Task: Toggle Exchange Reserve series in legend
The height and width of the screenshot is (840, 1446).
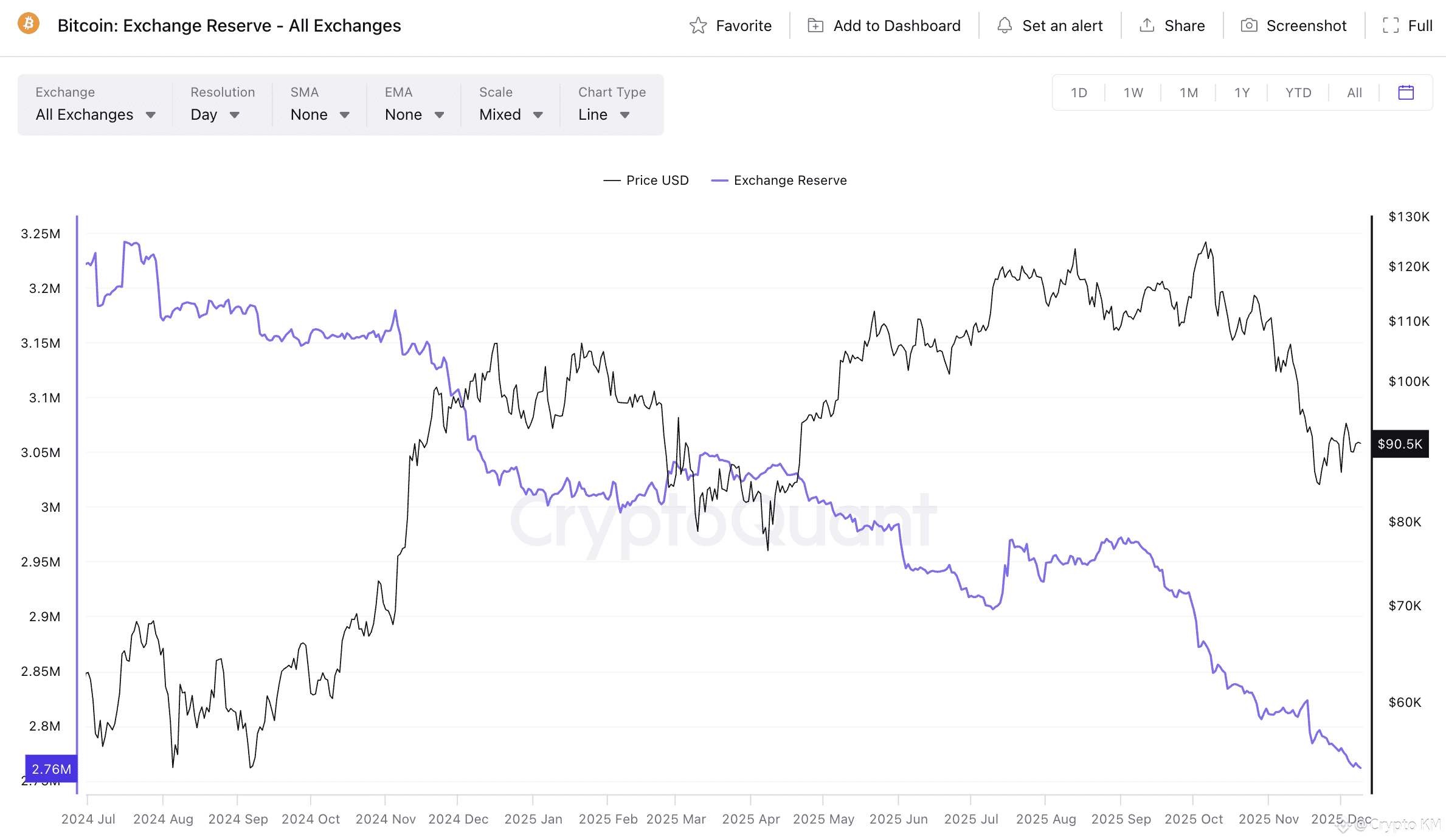Action: click(x=779, y=181)
